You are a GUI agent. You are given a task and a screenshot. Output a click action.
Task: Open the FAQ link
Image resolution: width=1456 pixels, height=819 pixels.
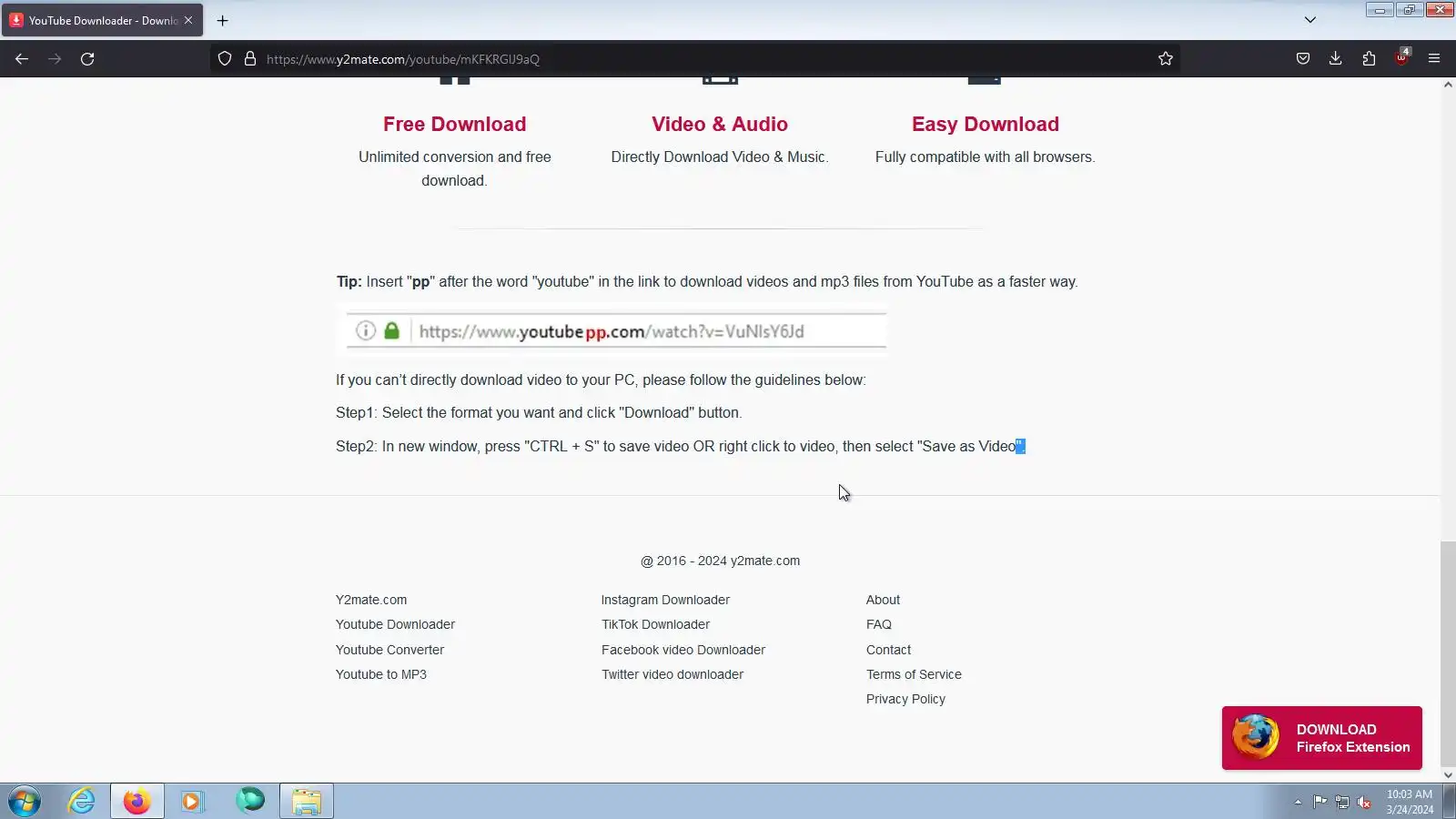click(x=879, y=624)
